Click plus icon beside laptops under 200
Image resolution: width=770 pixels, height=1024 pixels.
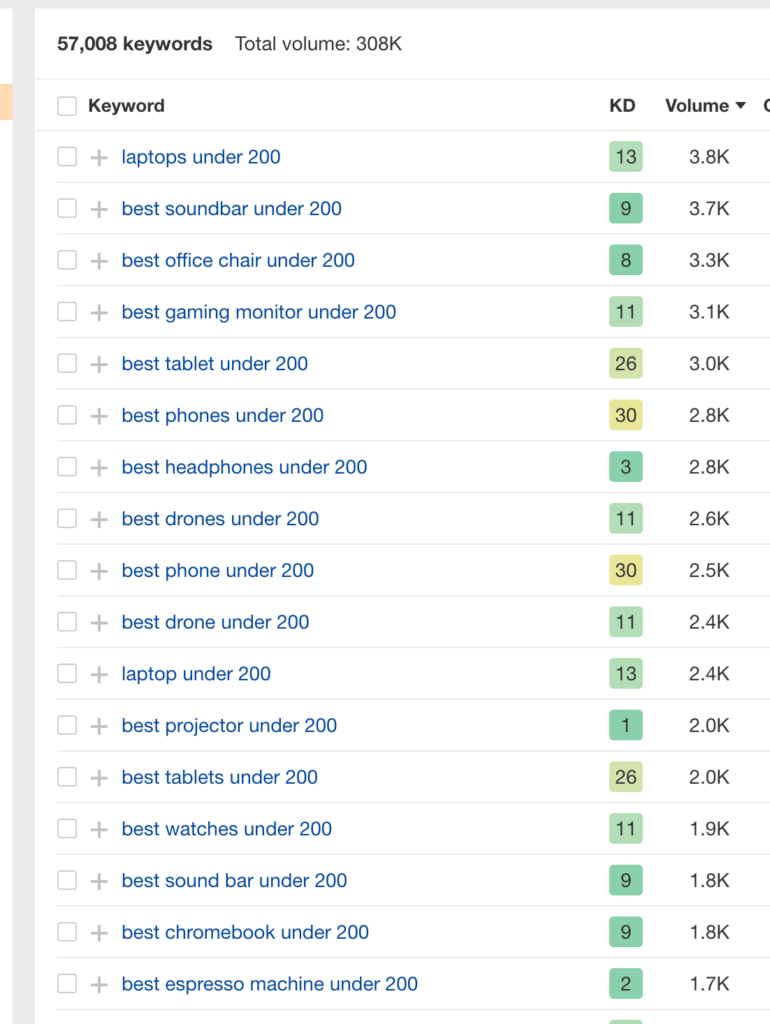99,157
